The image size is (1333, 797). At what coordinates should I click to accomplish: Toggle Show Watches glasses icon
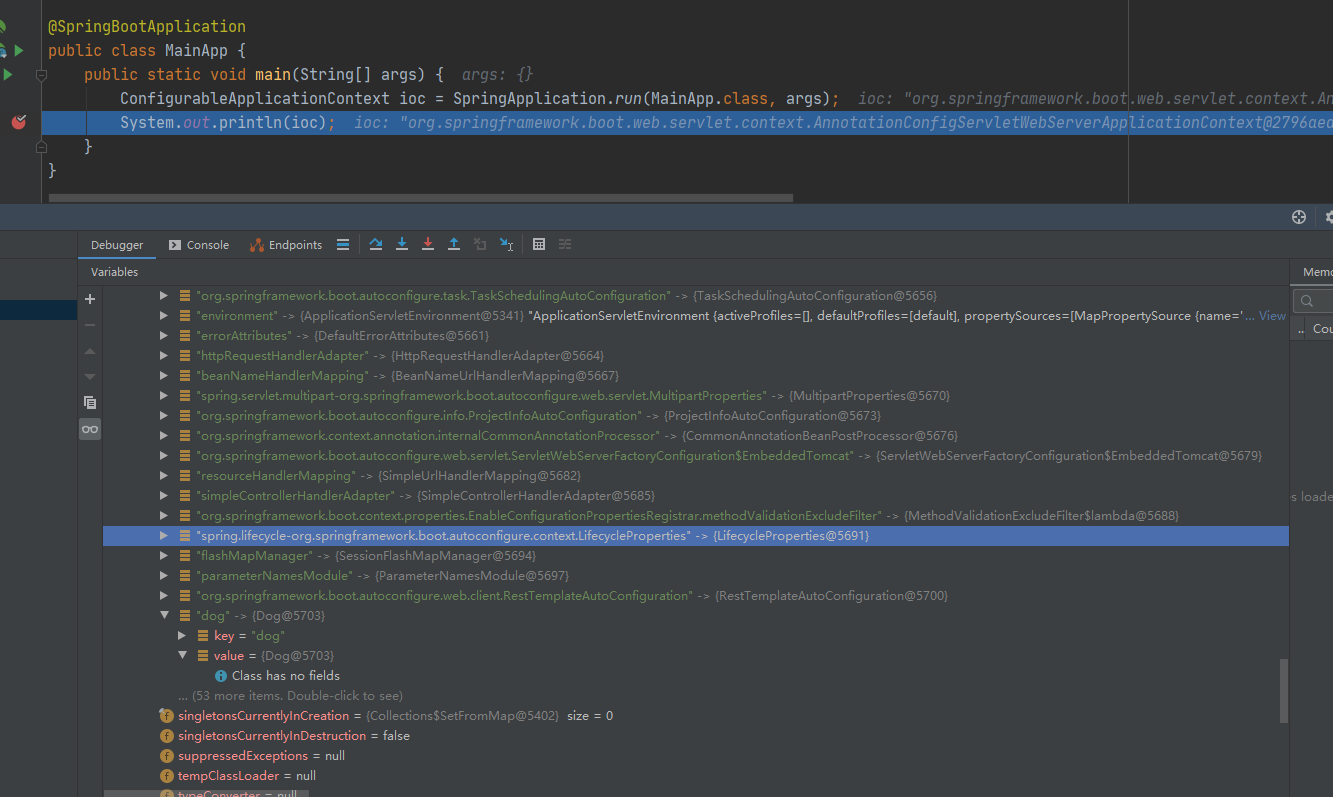(90, 429)
